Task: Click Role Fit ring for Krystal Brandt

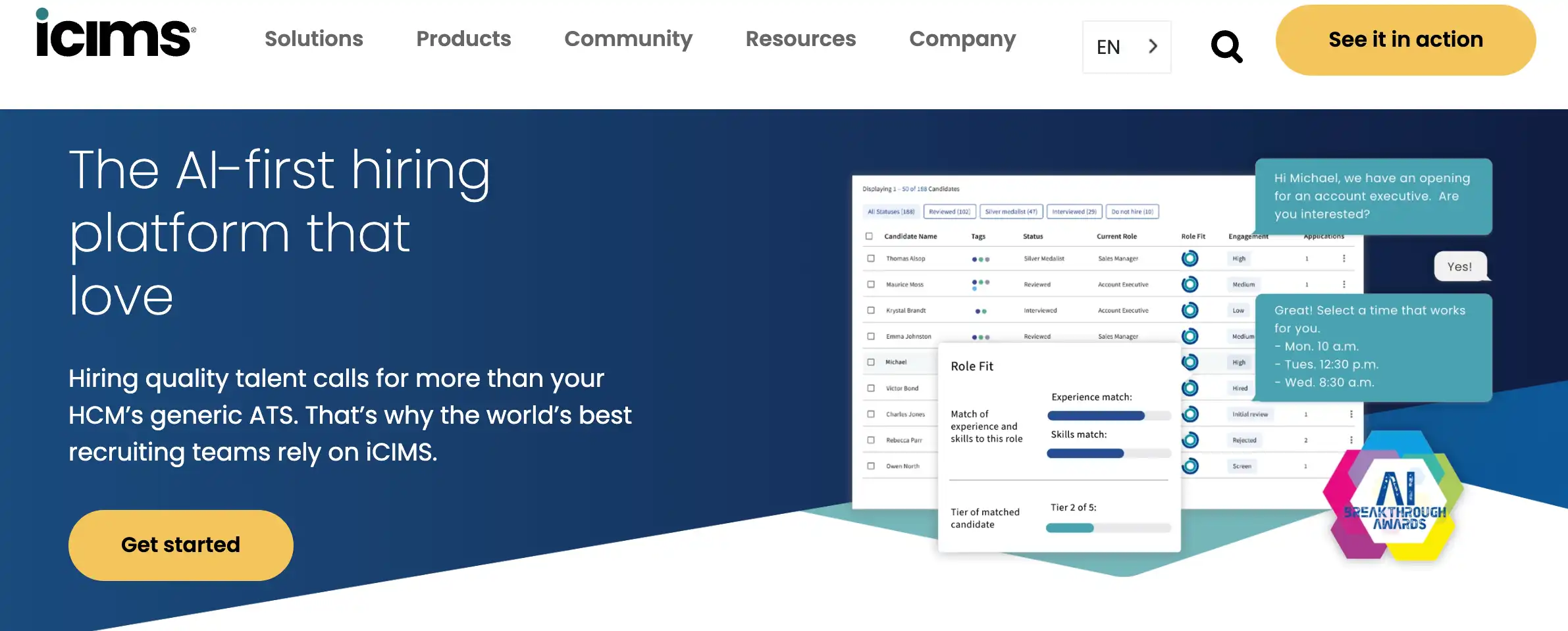Action: pyautogui.click(x=1189, y=310)
